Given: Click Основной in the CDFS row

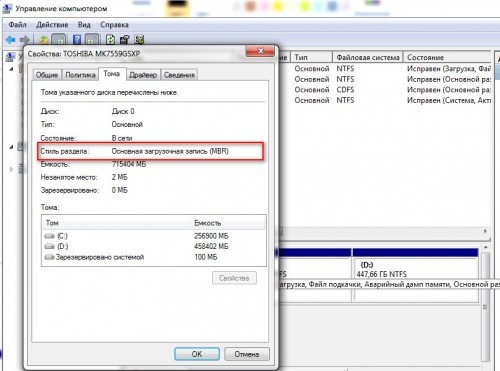Looking at the screenshot, I should pyautogui.click(x=312, y=90).
